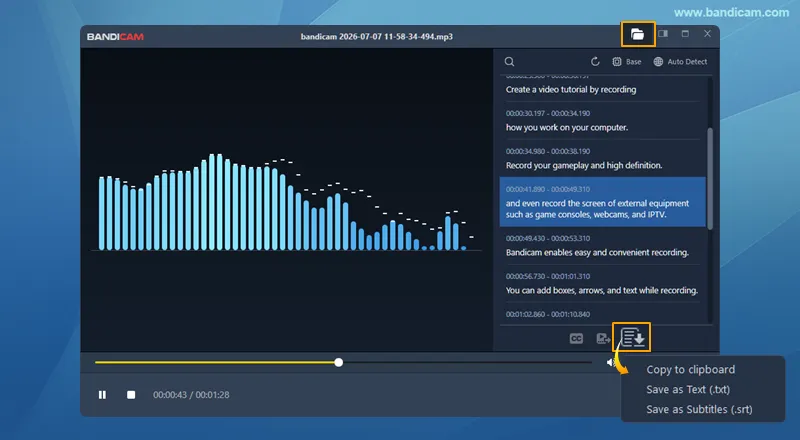
Task: Toggle the CC captions icon
Action: point(576,338)
